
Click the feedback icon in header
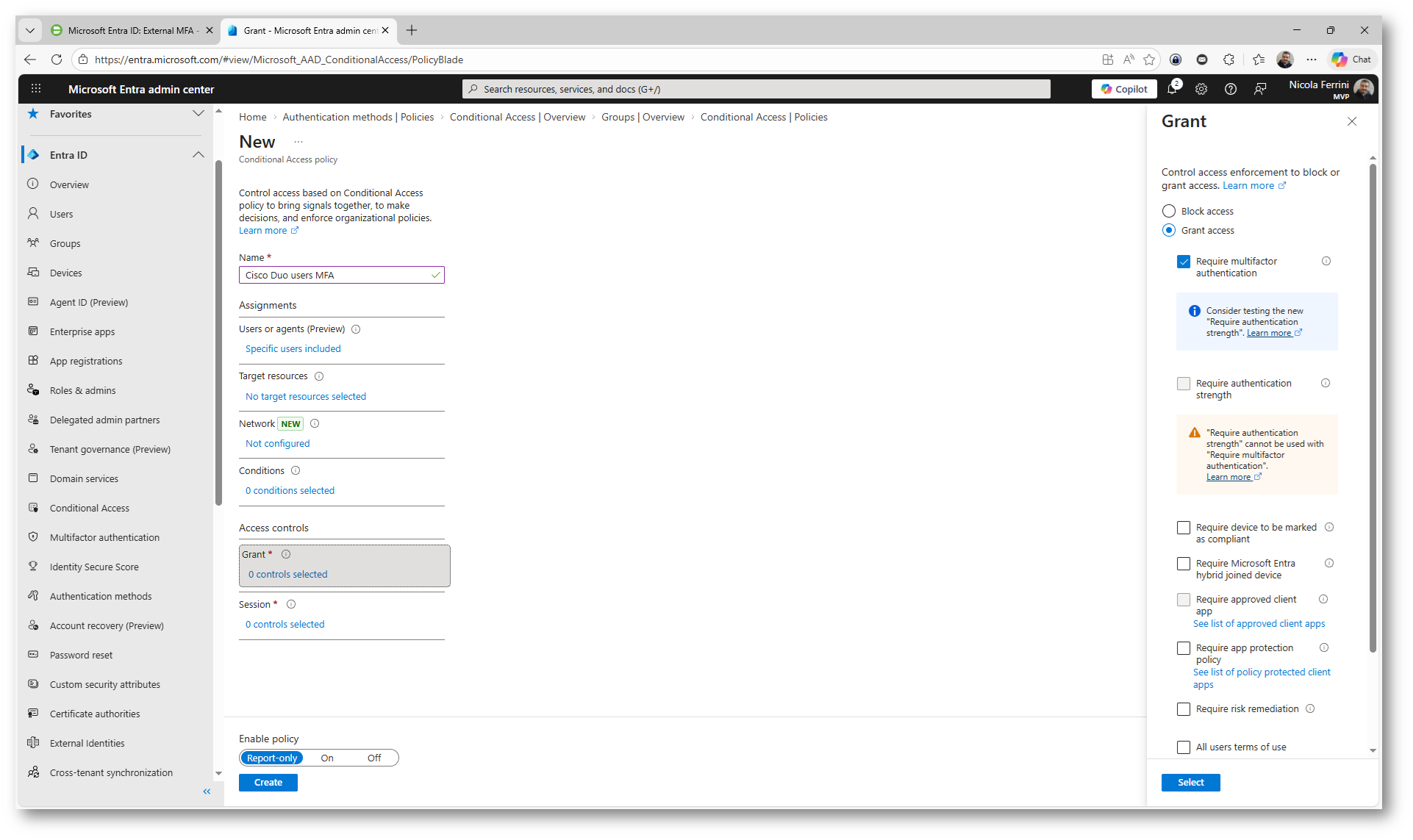pos(1260,89)
